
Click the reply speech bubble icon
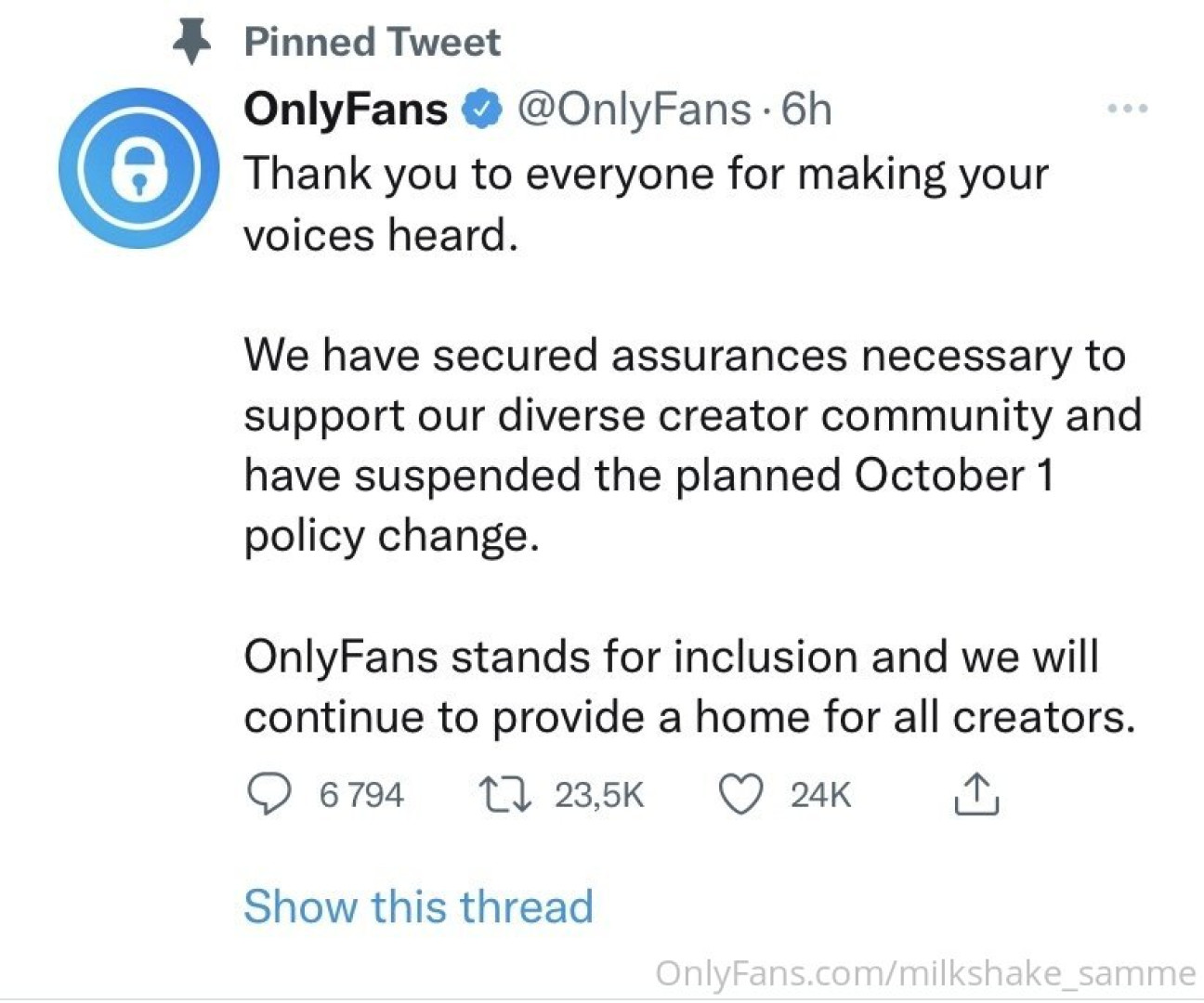coord(268,795)
